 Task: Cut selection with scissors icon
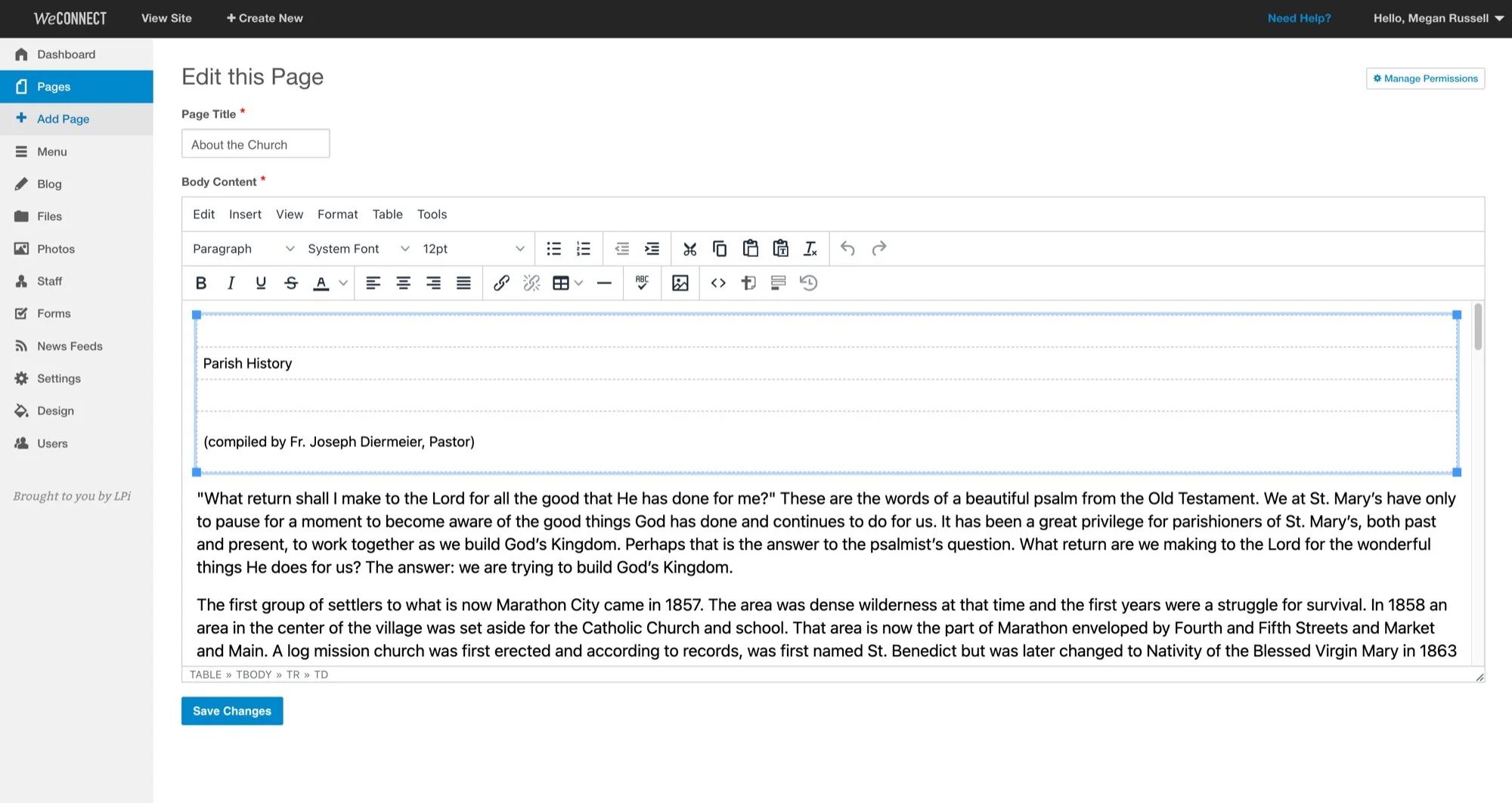690,249
